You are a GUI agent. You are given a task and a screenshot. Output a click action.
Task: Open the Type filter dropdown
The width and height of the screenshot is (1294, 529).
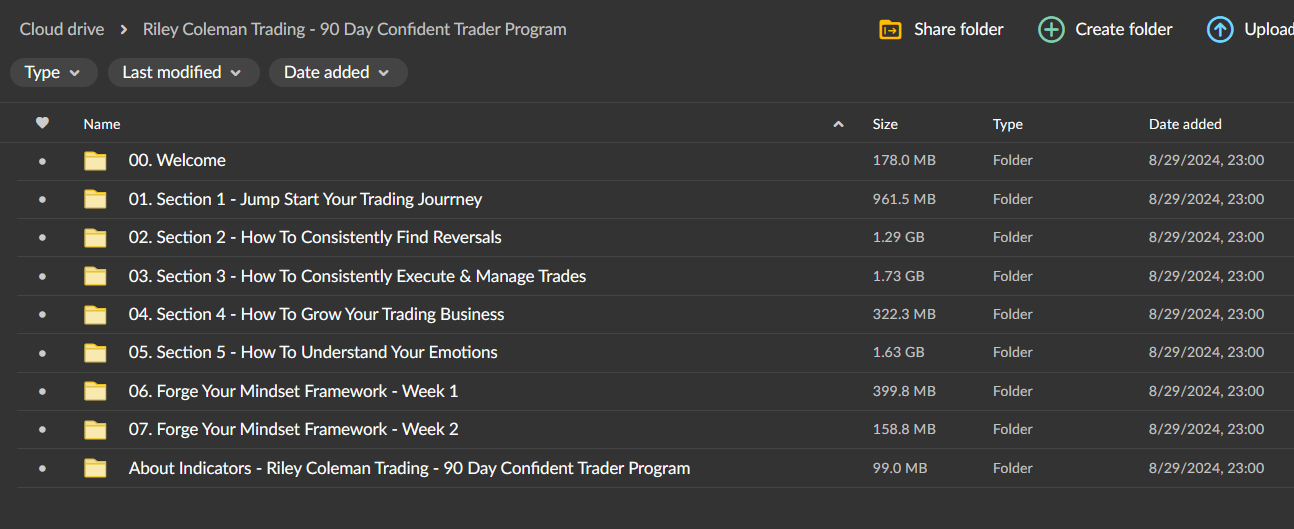(54, 72)
